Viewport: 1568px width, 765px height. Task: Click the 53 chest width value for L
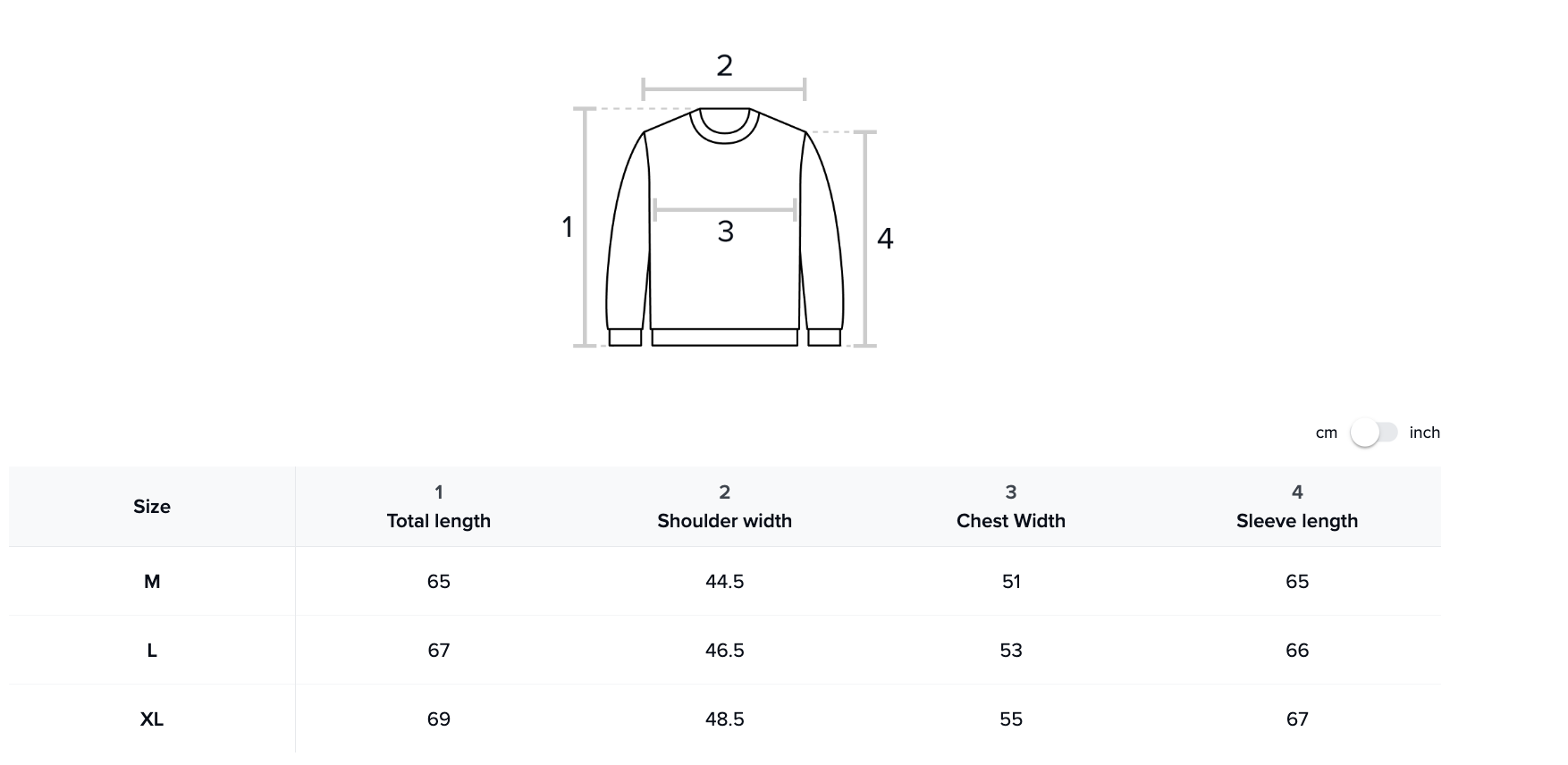click(1010, 651)
